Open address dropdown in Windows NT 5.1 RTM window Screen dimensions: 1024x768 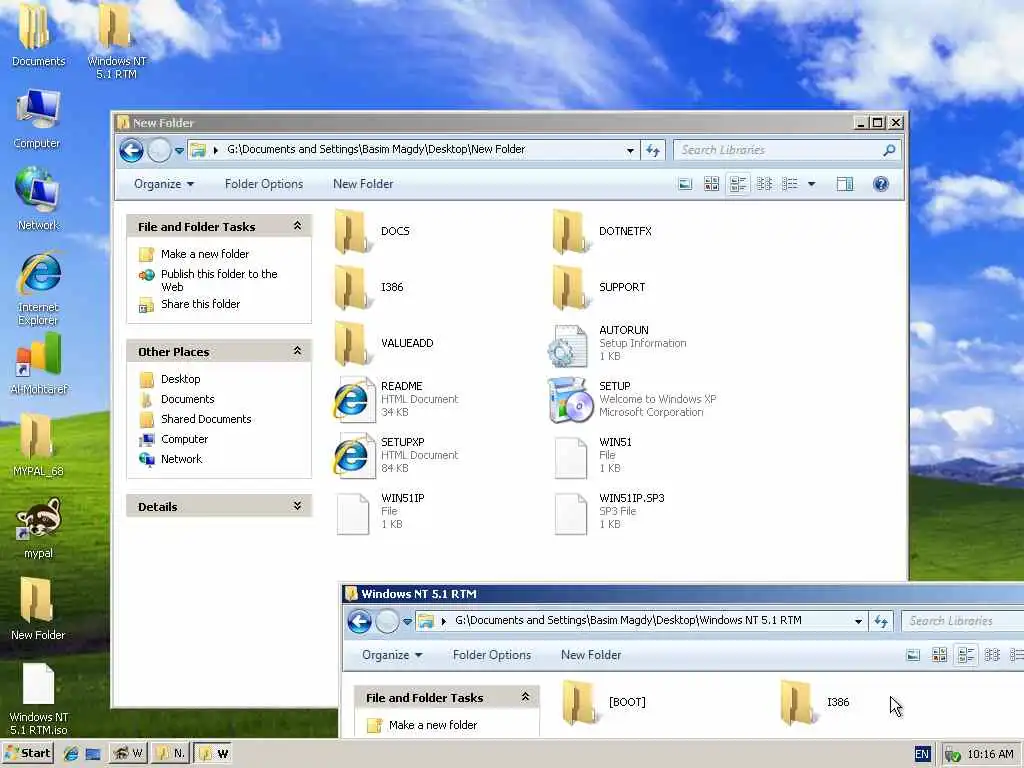click(x=858, y=621)
